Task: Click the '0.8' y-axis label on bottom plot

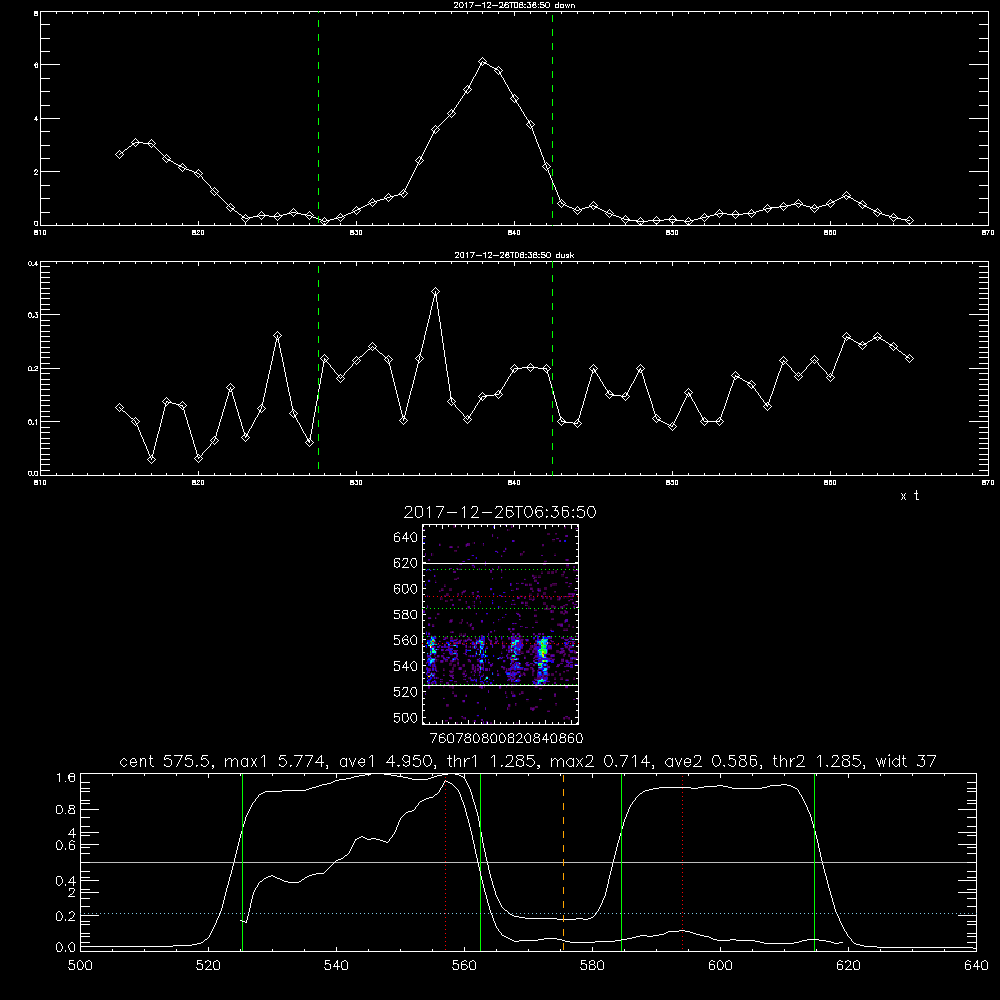Action: (66, 810)
